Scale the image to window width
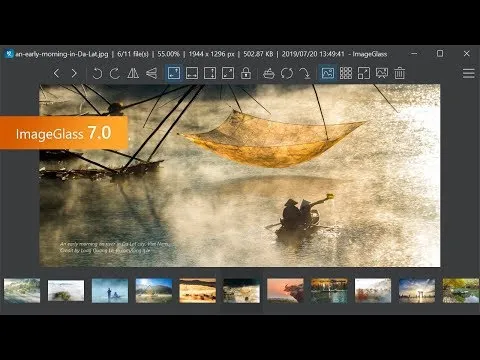The height and width of the screenshot is (360, 480). pyautogui.click(x=192, y=73)
